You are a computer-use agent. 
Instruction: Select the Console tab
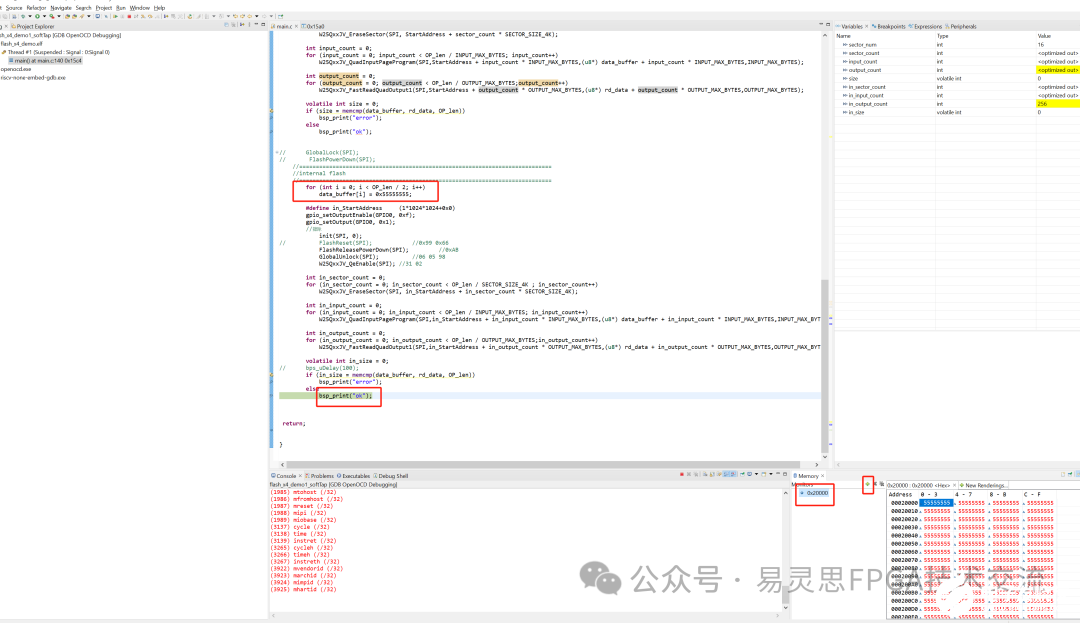click(284, 476)
